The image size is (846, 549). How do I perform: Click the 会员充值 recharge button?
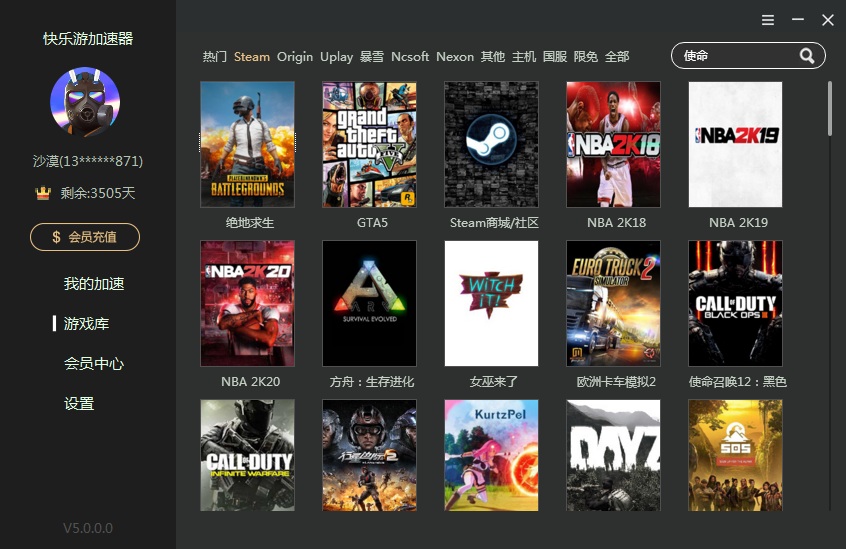pyautogui.click(x=85, y=237)
